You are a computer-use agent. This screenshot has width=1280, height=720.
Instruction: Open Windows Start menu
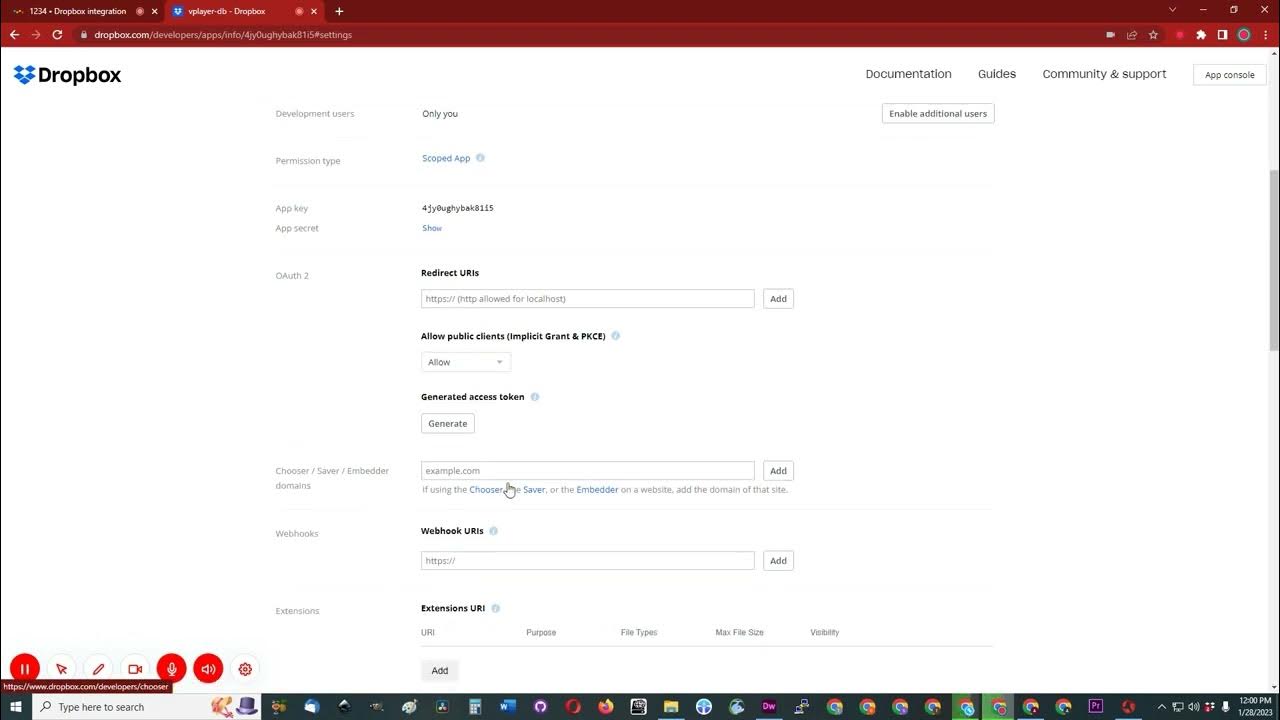click(16, 707)
